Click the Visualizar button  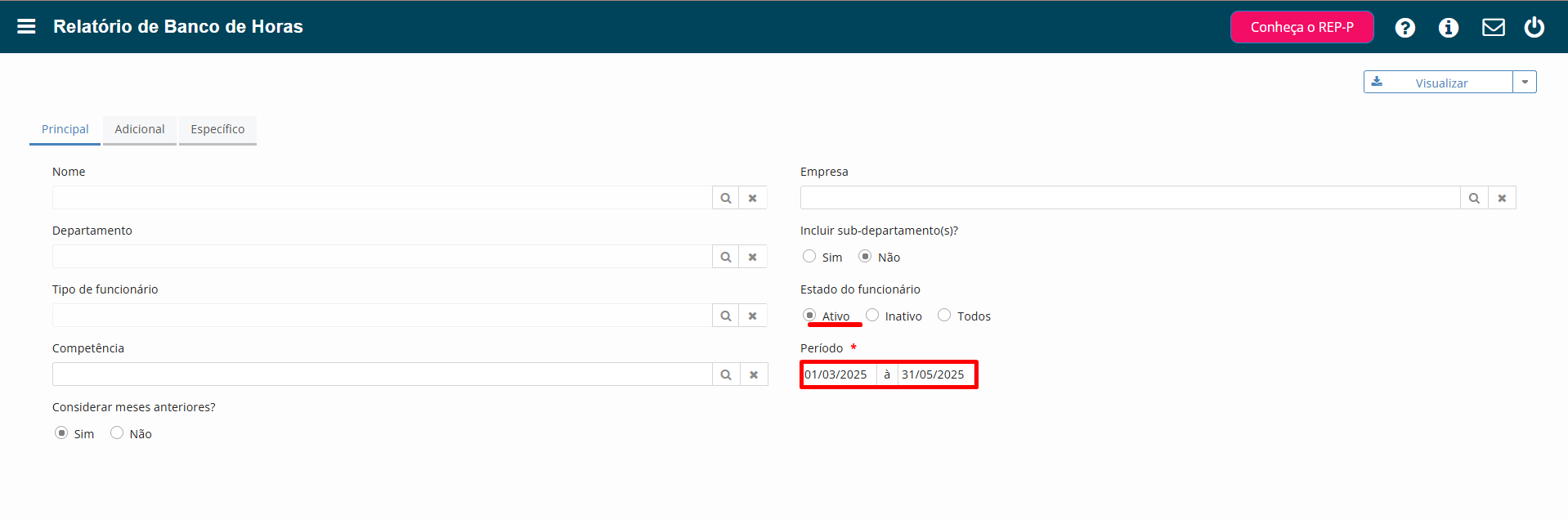(x=1438, y=82)
